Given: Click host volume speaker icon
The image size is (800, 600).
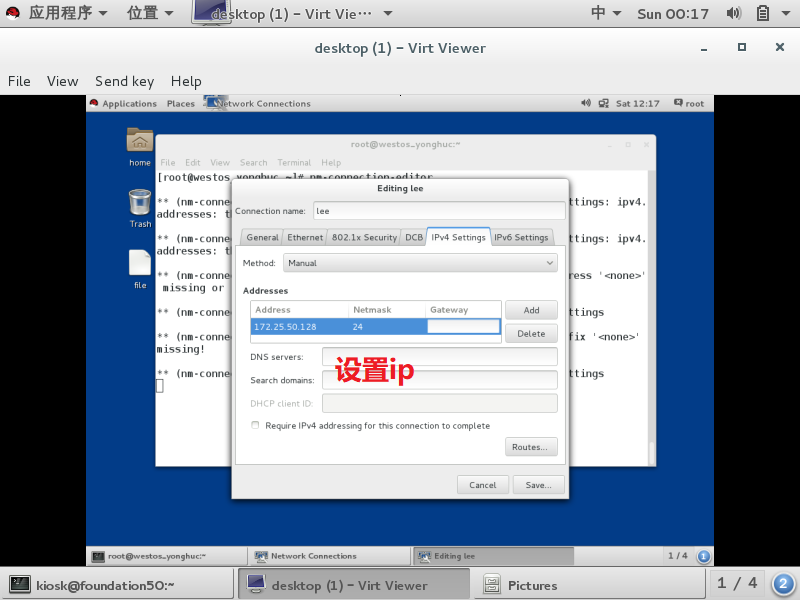Looking at the screenshot, I should 734,13.
